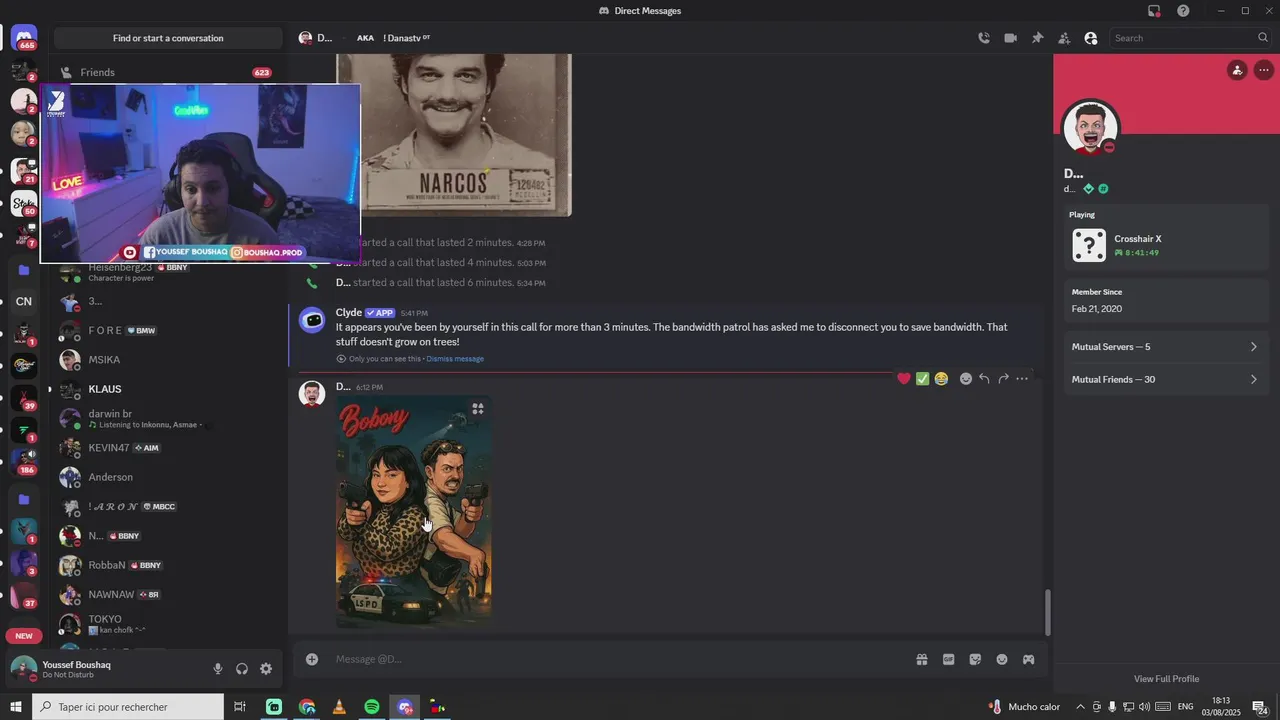Open the Bobony poster image

point(413,511)
